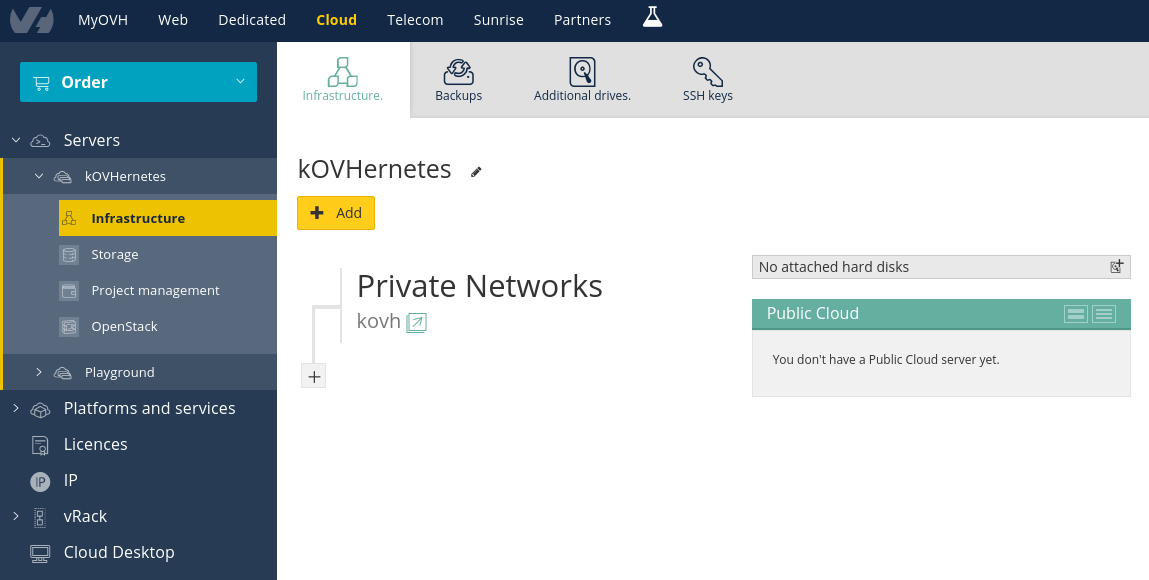1149x580 pixels.
Task: Click the vRack icon
Action: [40, 518]
